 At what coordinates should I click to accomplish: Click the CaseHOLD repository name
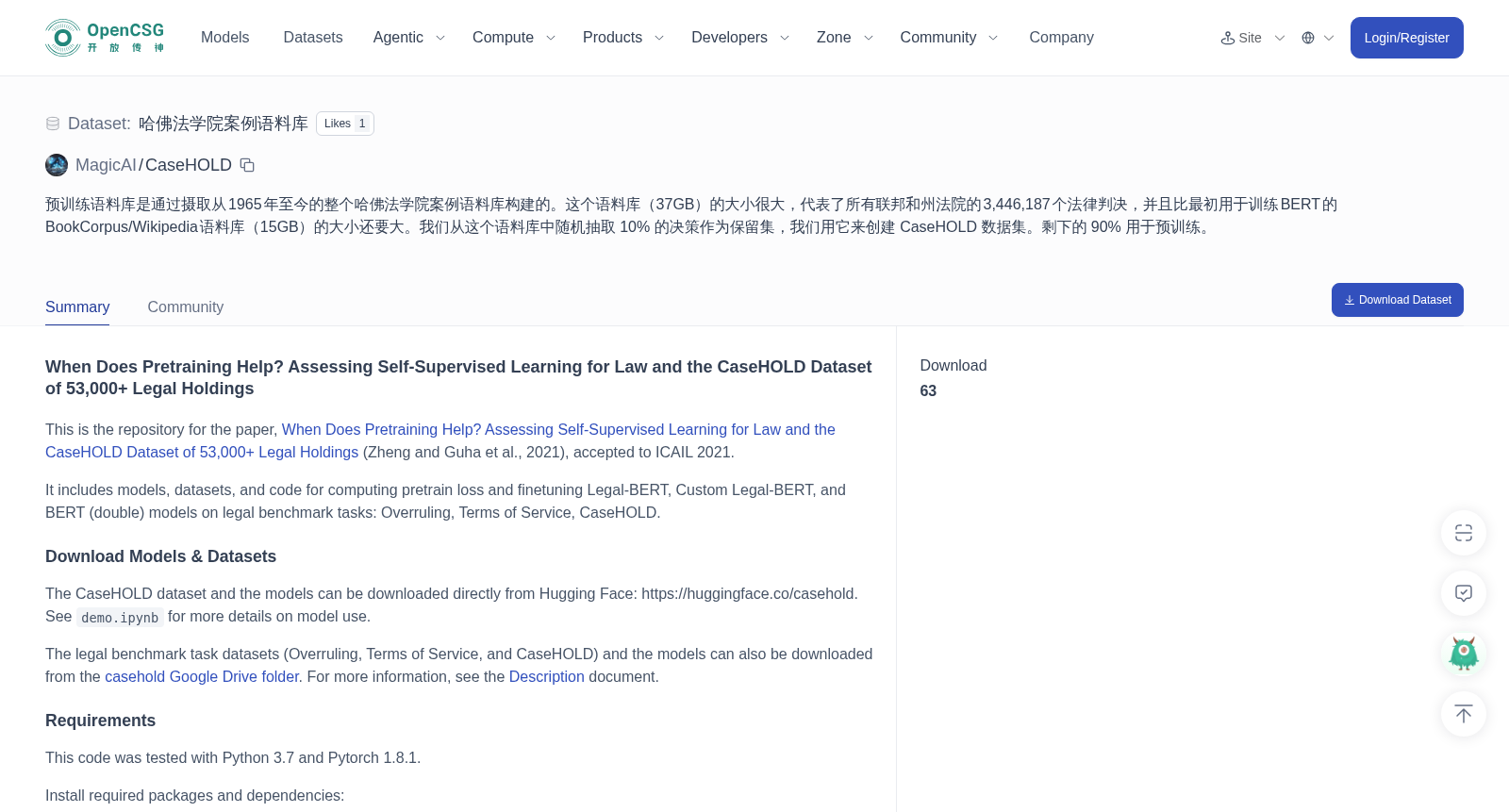189,165
